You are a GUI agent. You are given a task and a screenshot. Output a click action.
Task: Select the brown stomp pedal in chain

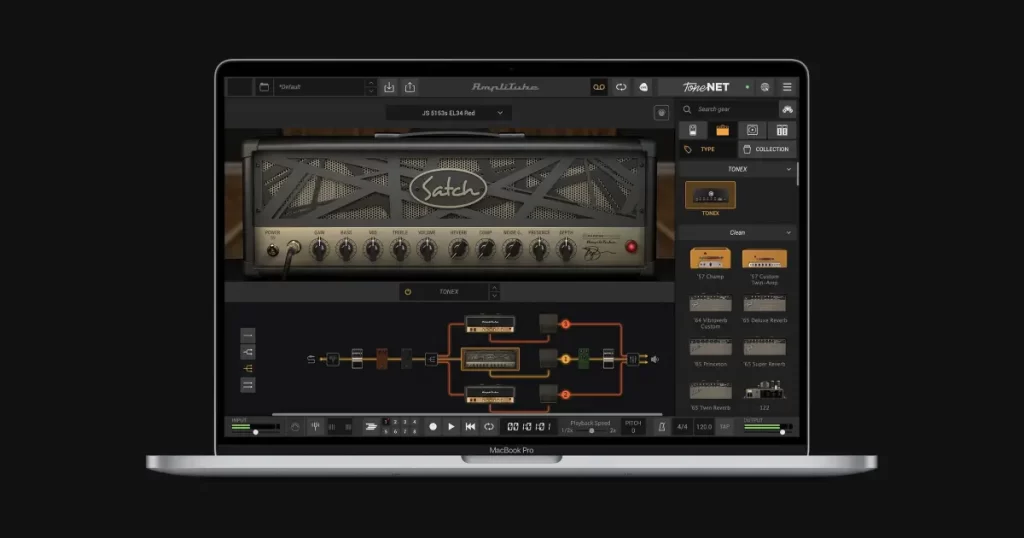tap(382, 358)
